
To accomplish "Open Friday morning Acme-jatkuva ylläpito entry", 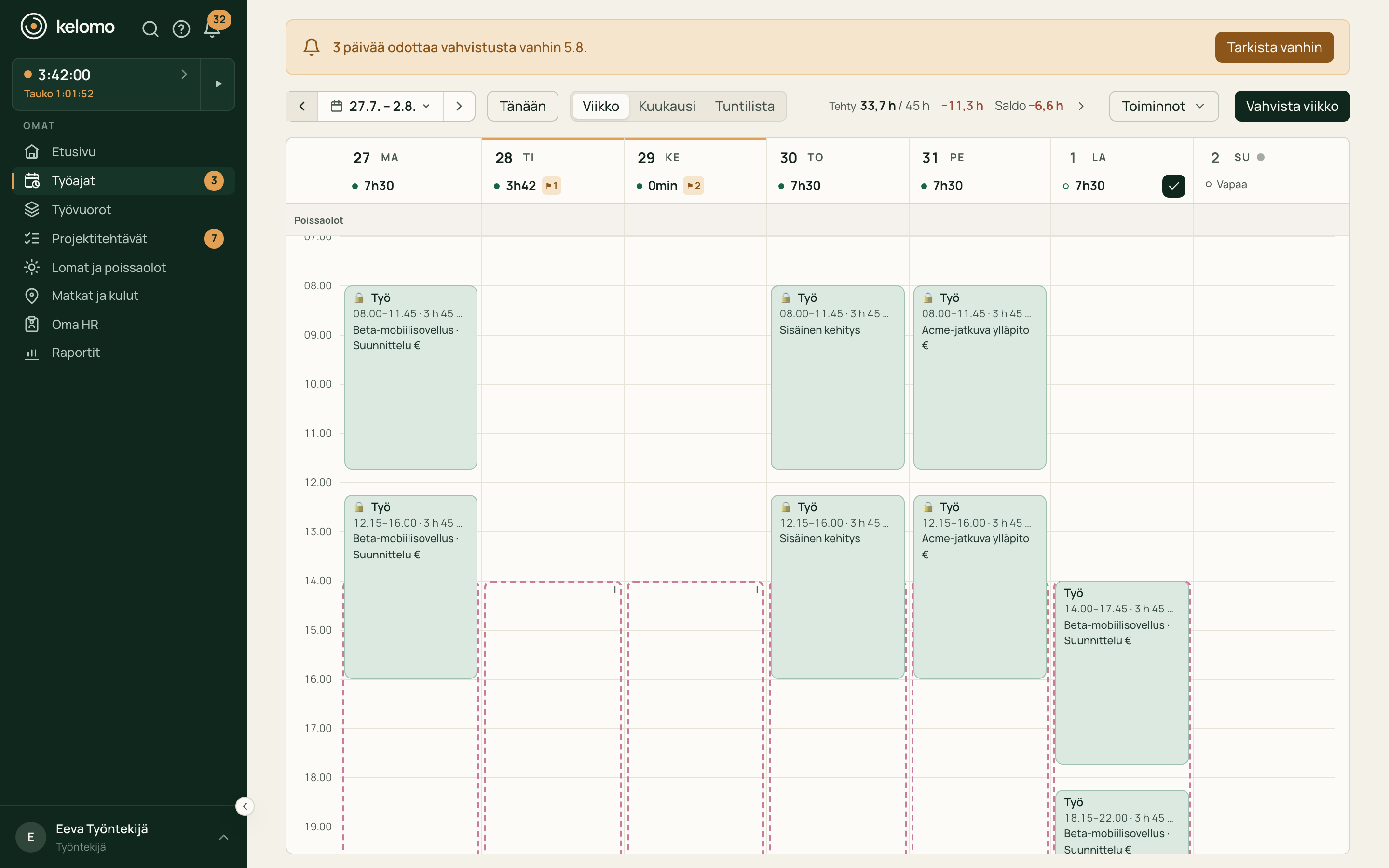I will [980, 378].
